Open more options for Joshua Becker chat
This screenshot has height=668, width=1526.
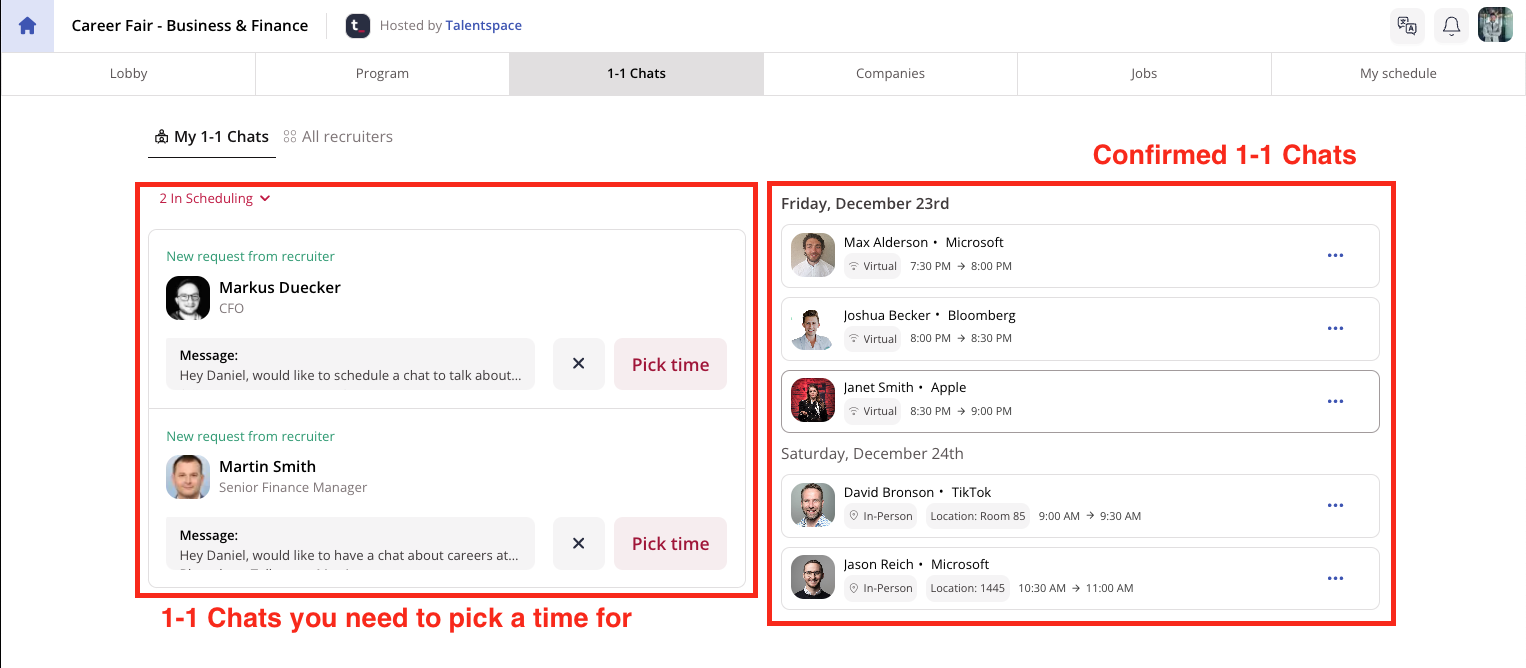1335,328
